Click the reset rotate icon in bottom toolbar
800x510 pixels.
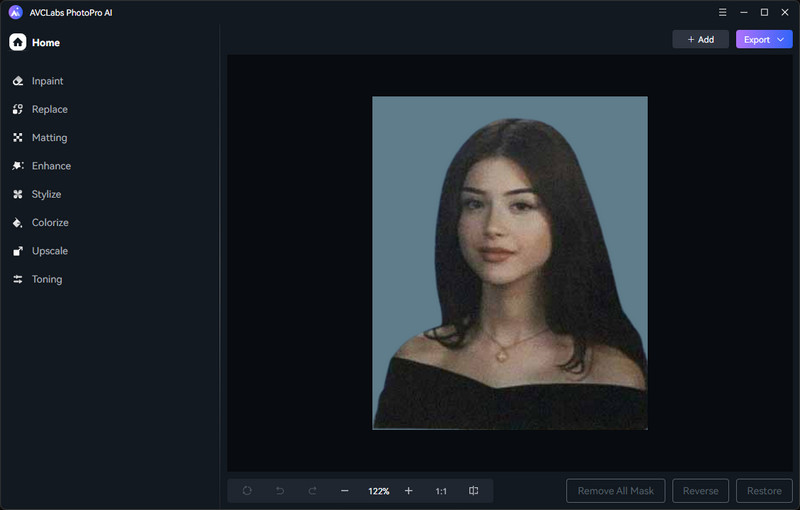247,491
